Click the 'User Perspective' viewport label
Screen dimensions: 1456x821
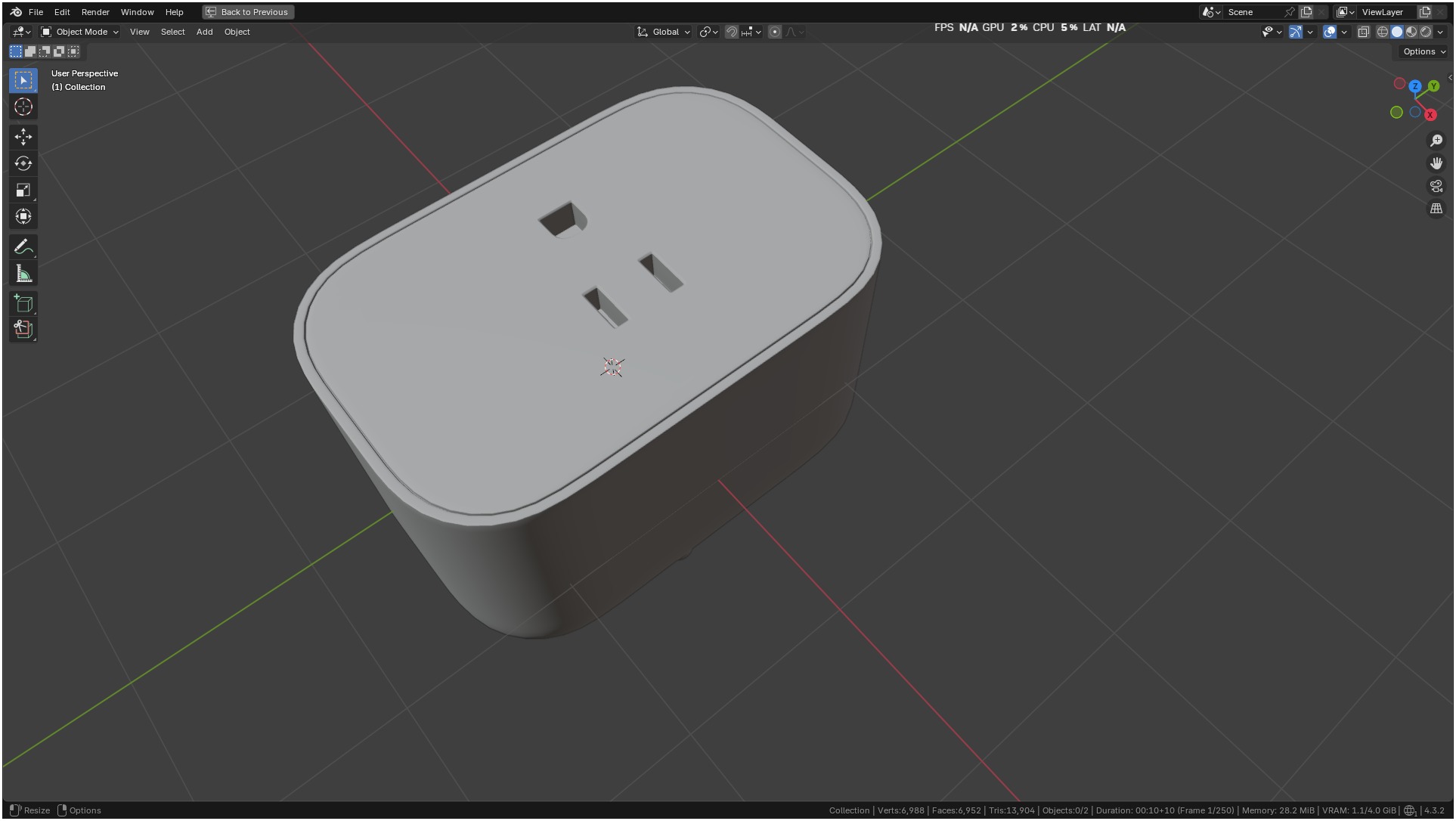[x=85, y=73]
